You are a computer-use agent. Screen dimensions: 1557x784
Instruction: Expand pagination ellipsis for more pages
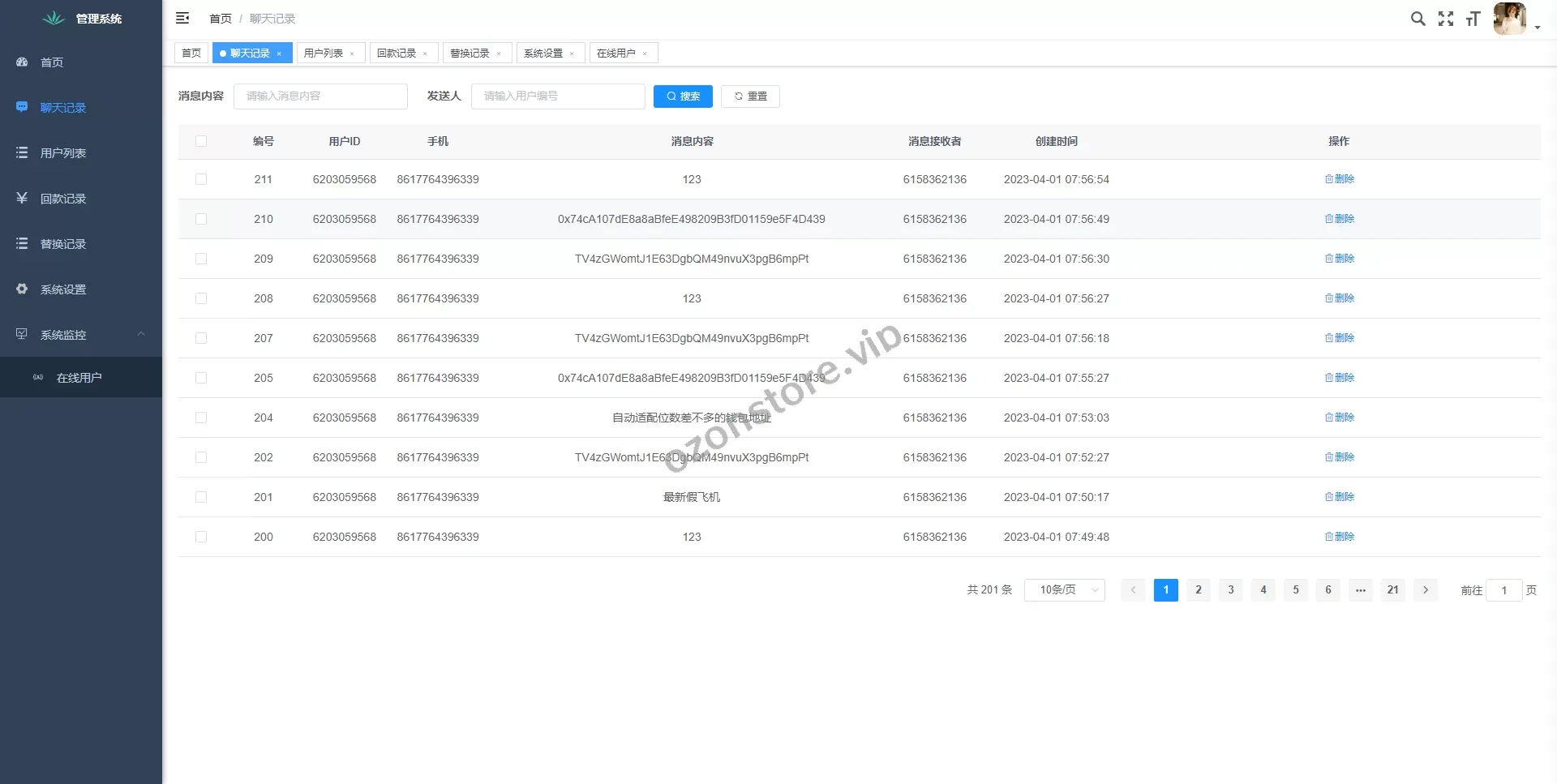[1360, 590]
